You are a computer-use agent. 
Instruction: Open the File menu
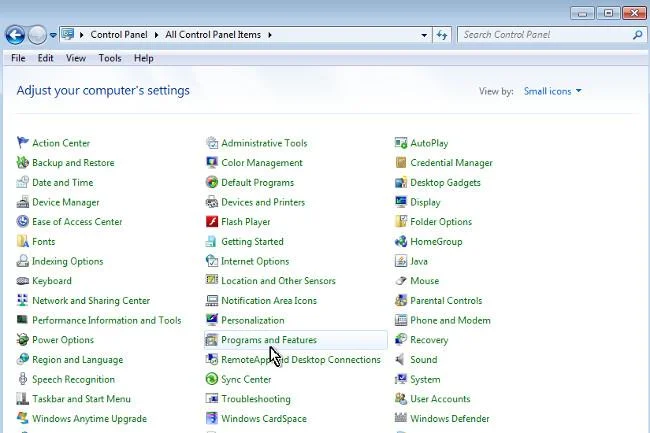18,58
